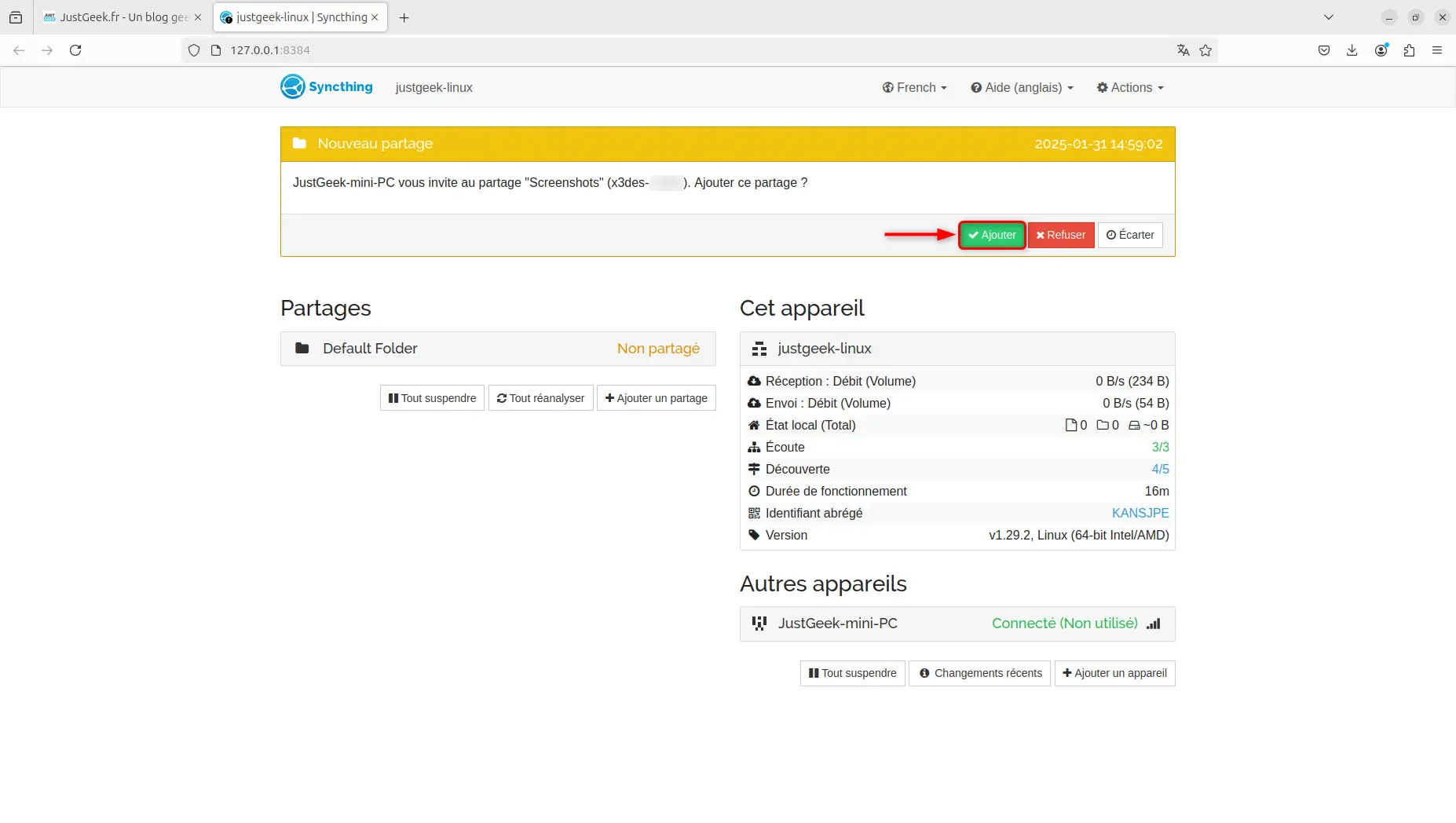
Task: Click the justgeek-linux name in navbar
Action: point(434,87)
